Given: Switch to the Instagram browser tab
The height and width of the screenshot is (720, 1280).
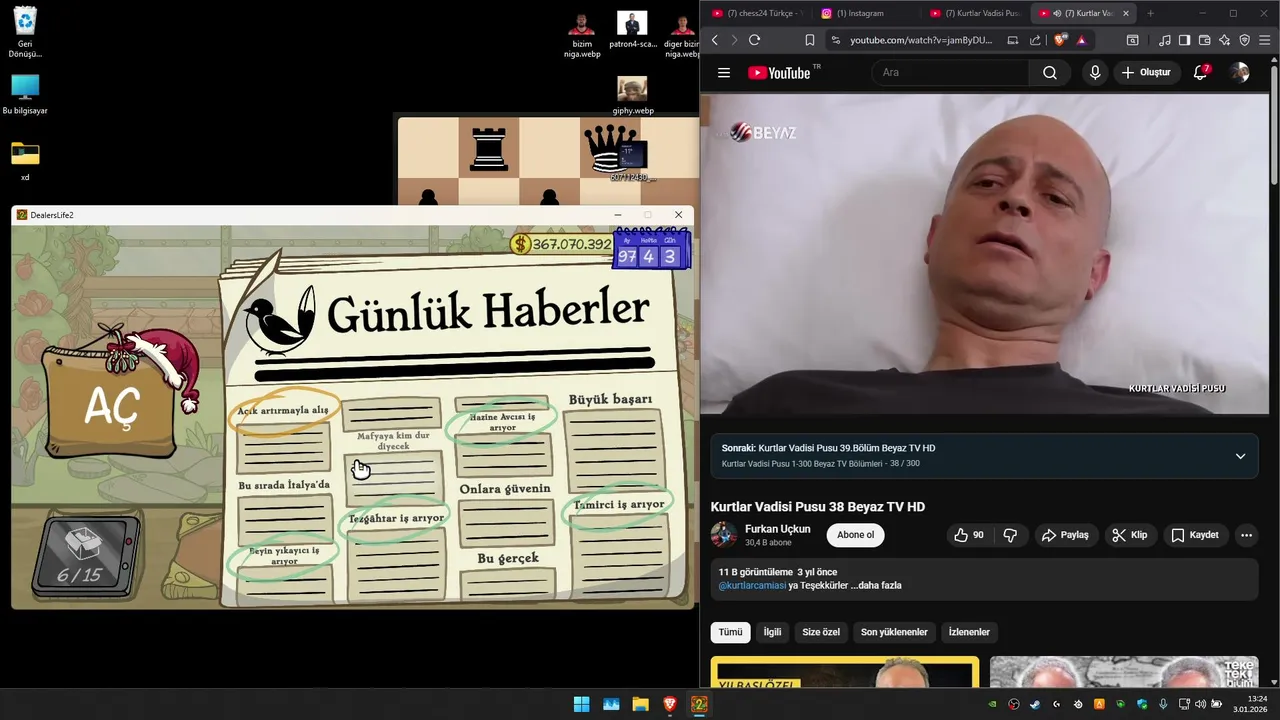Looking at the screenshot, I should point(862,13).
